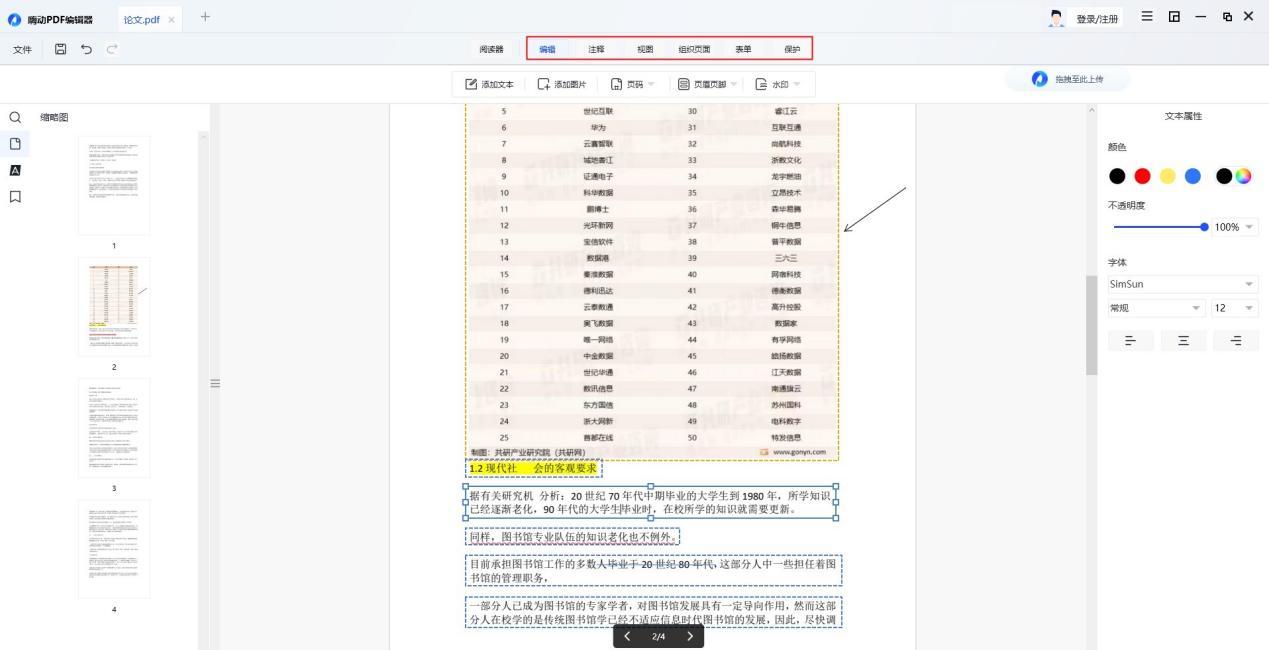1269x650 pixels.
Task: Align text center icon
Action: tap(1184, 341)
